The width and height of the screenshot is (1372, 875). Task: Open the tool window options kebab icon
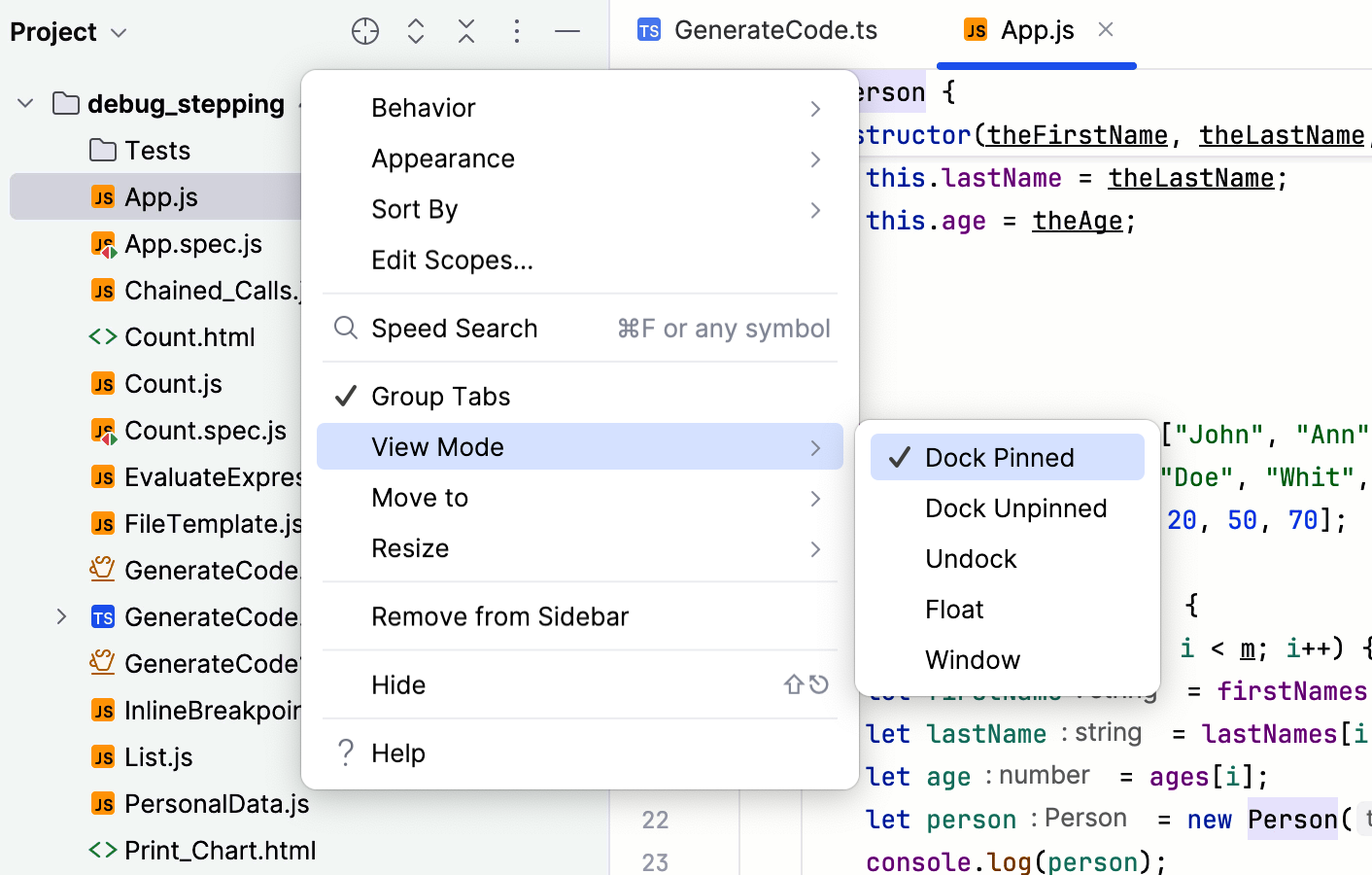517,30
